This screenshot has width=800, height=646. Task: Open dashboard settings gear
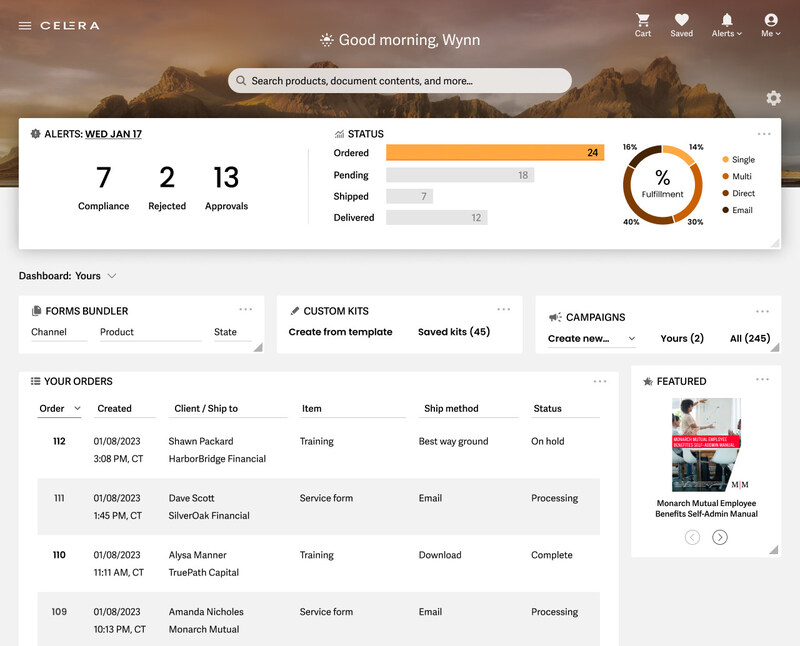pyautogui.click(x=773, y=98)
